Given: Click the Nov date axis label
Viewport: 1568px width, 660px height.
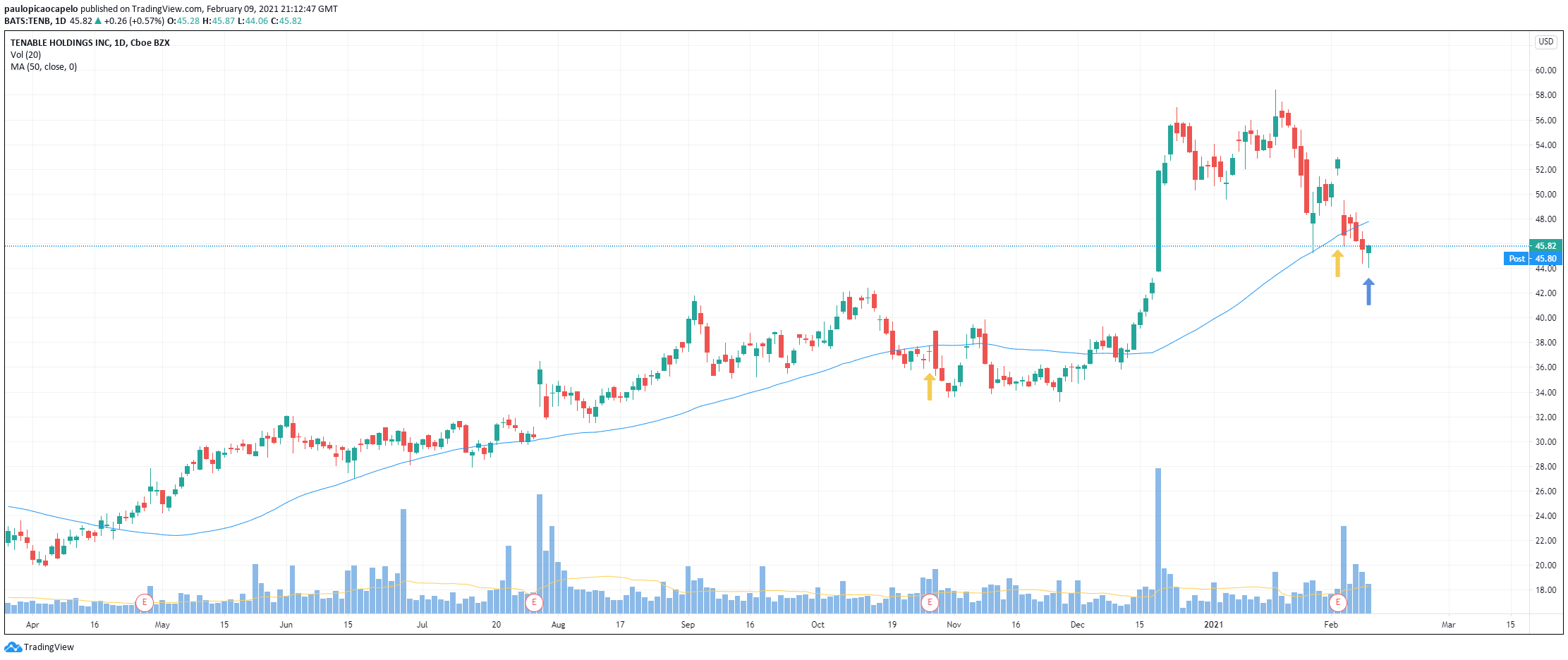Looking at the screenshot, I should click(x=954, y=625).
